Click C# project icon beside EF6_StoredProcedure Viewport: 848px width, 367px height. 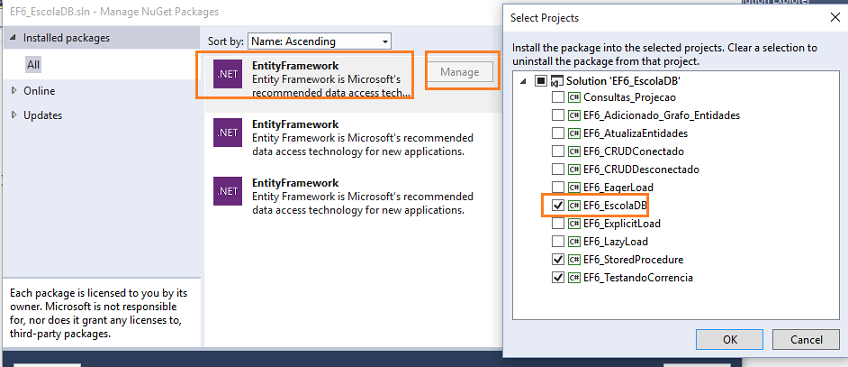[x=574, y=259]
